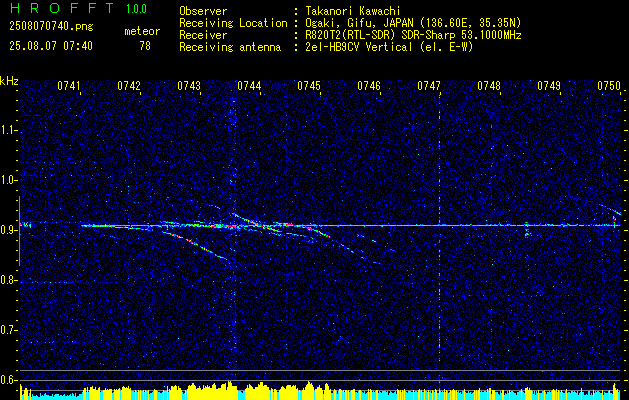Click the 0747 time marker

pyautogui.click(x=428, y=86)
